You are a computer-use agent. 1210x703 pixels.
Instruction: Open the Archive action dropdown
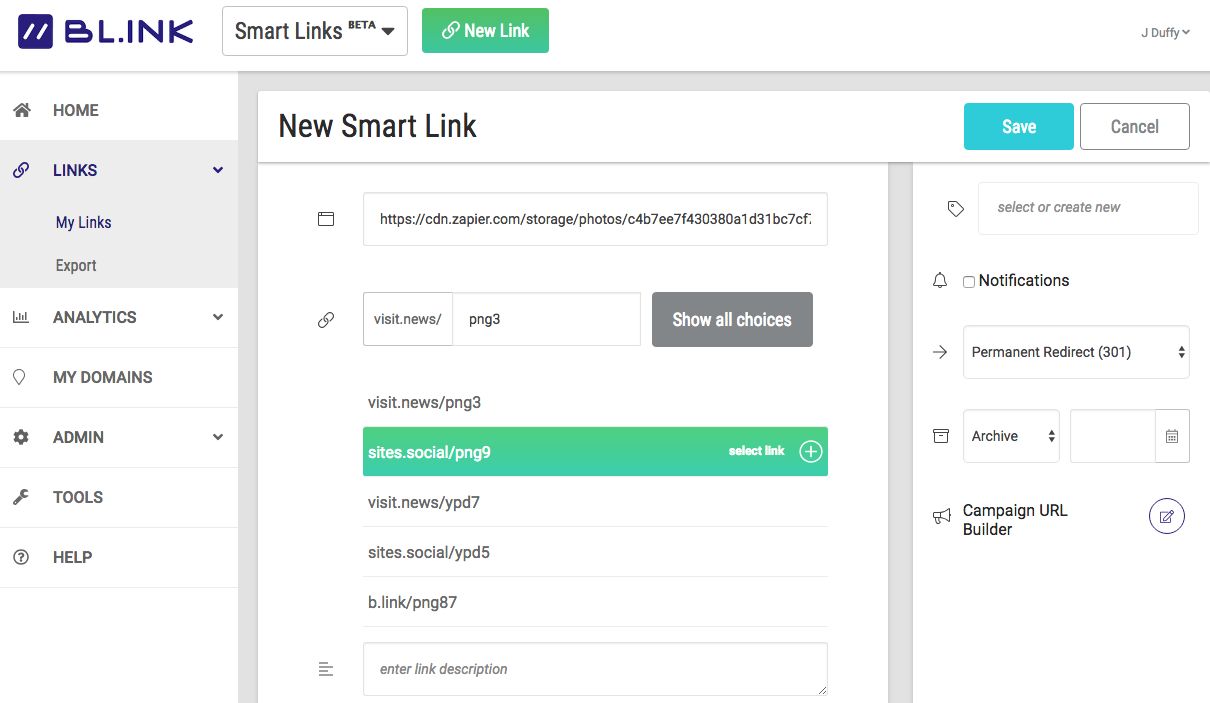tap(1010, 436)
